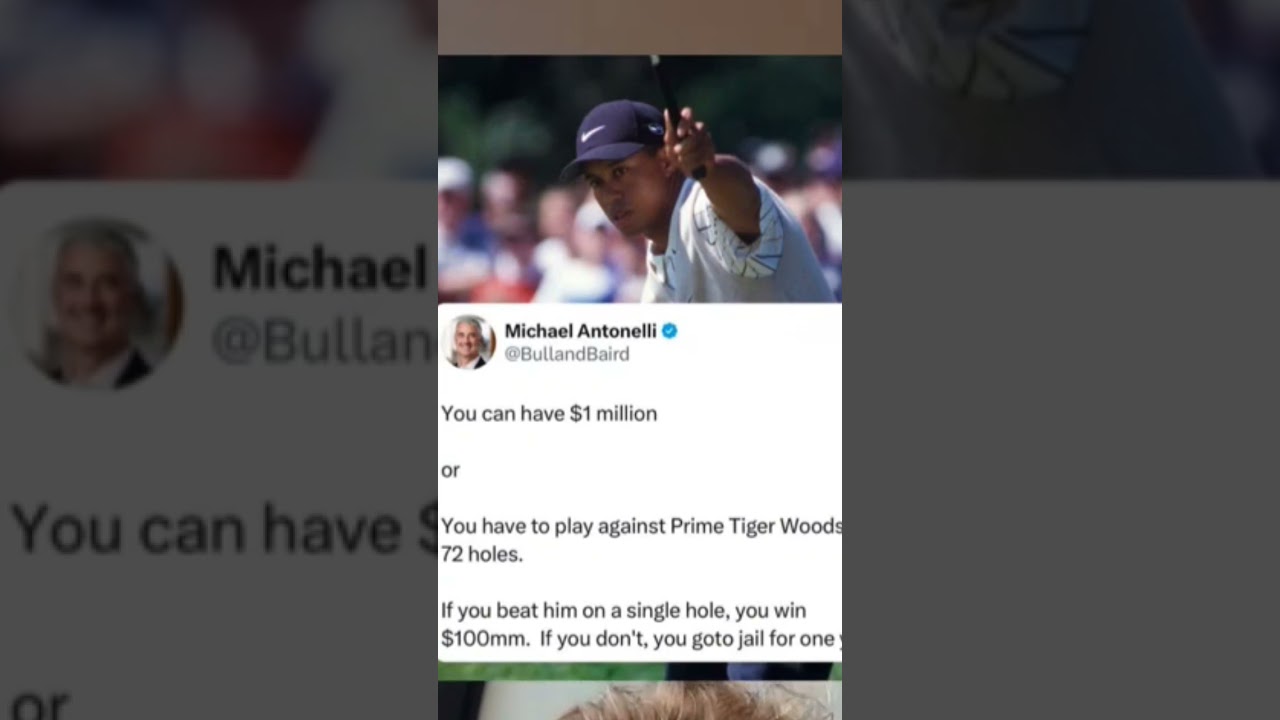The height and width of the screenshot is (720, 1280).
Task: Click Michael Antonelli's small profile avatar
Action: coord(469,342)
